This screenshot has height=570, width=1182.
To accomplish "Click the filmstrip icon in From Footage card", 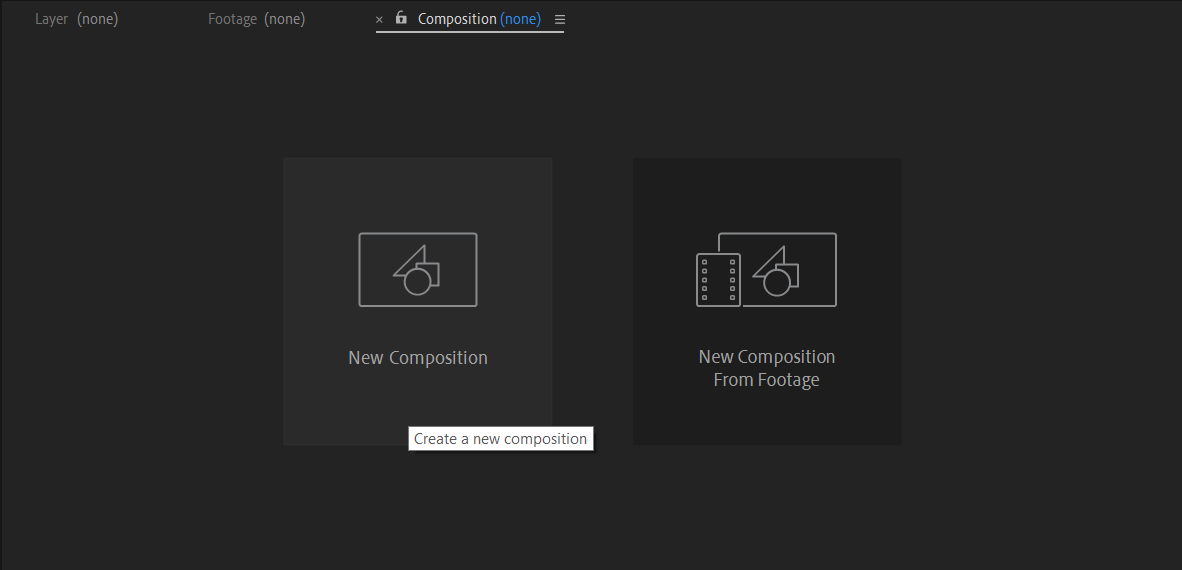I will click(718, 280).
